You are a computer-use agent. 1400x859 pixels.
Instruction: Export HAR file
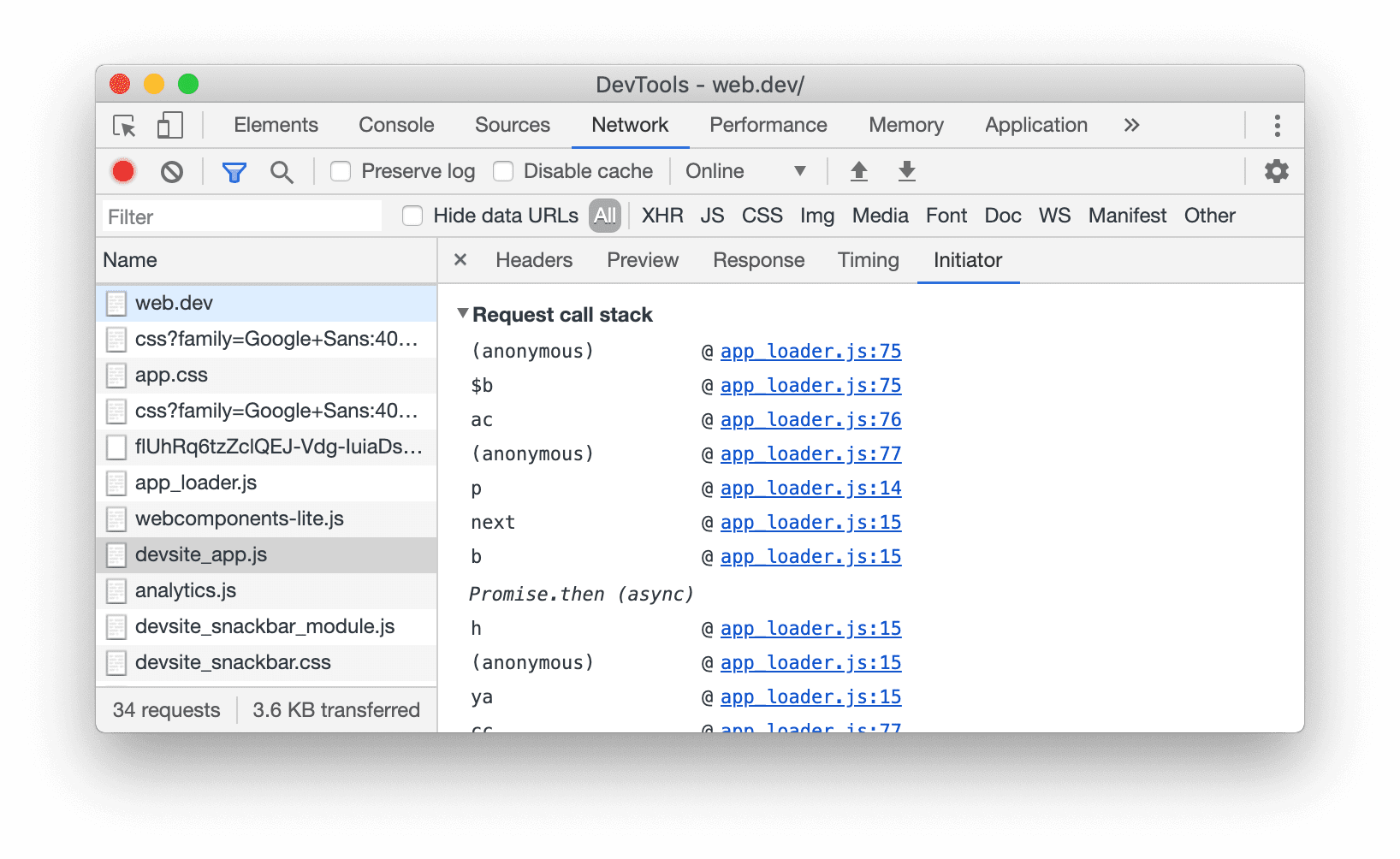(906, 170)
